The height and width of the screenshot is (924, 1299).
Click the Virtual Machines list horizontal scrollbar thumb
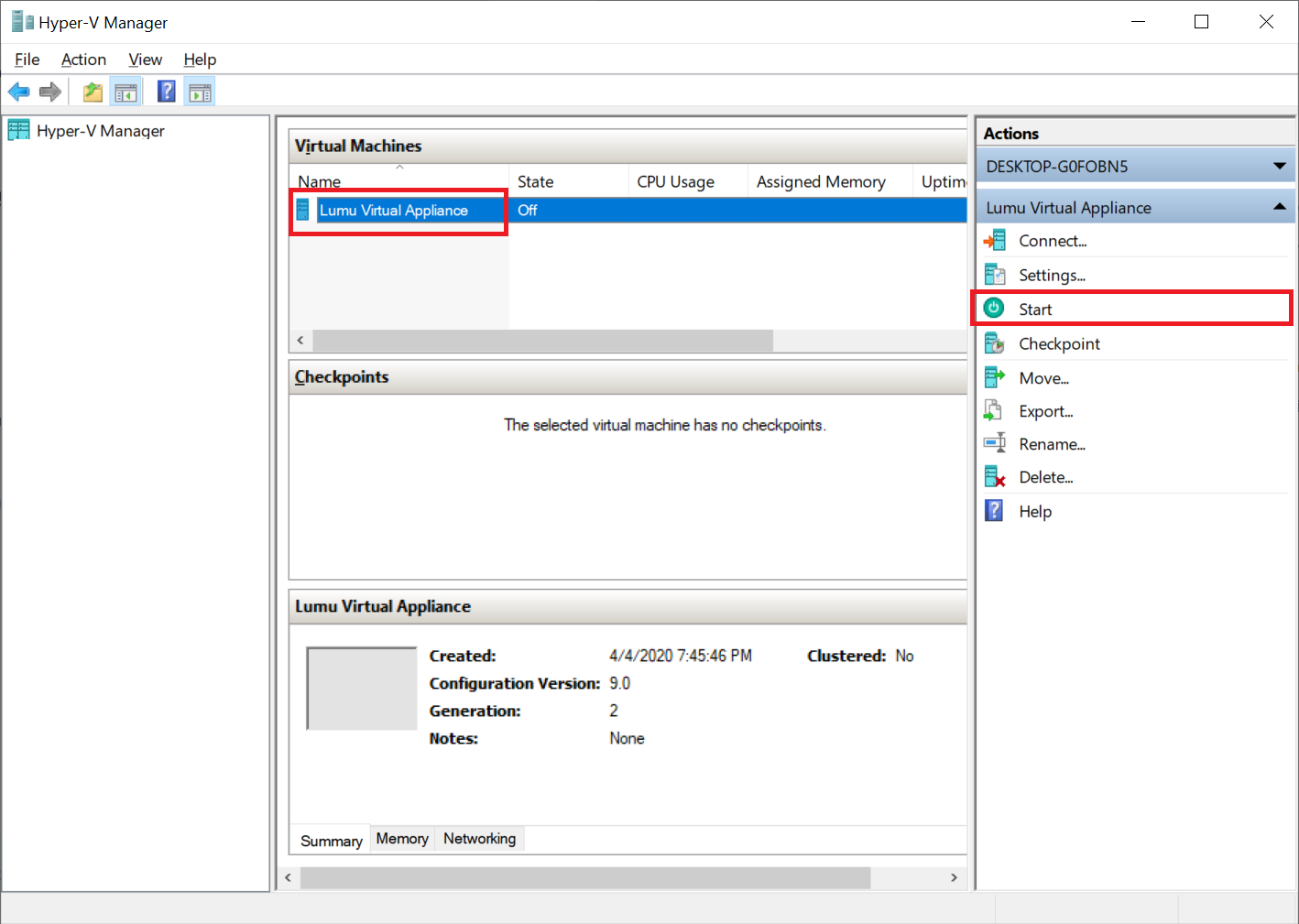(x=543, y=341)
